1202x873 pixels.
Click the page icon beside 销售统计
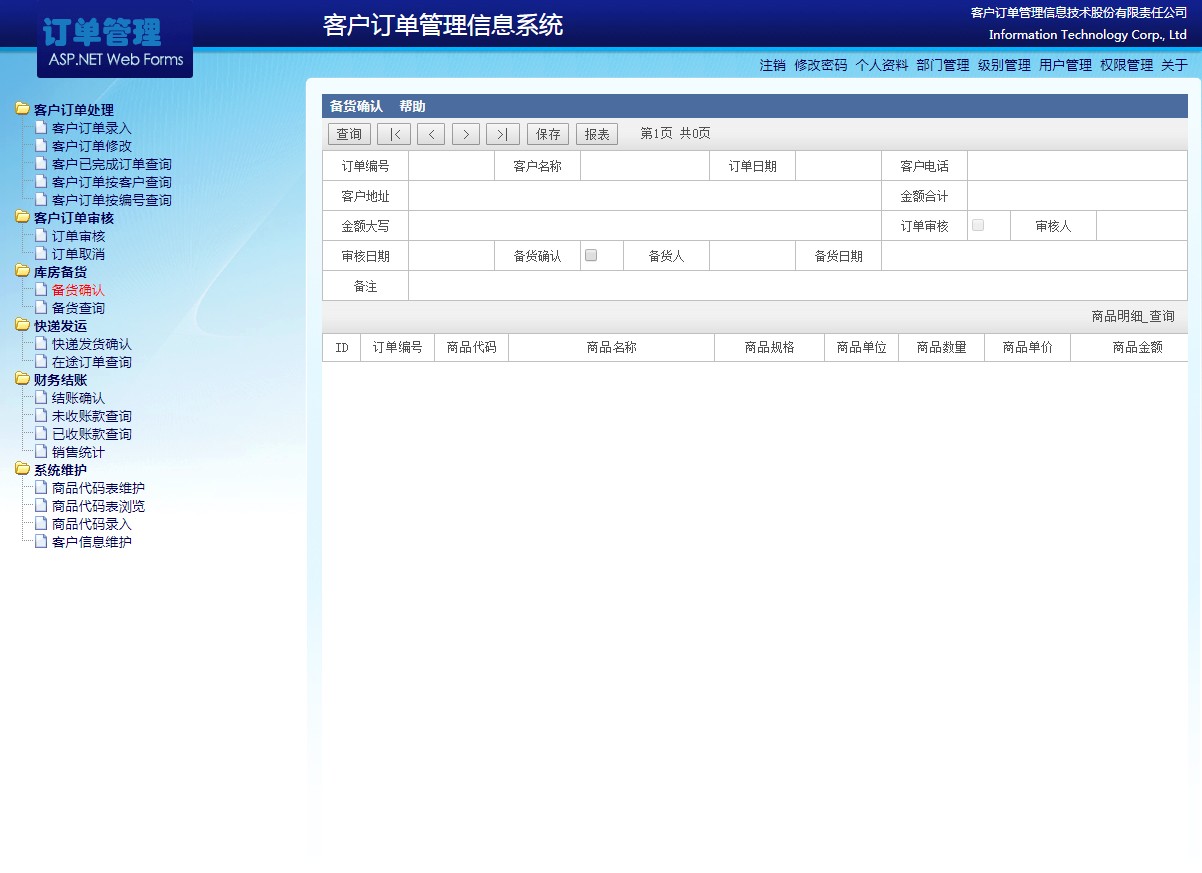click(x=41, y=452)
